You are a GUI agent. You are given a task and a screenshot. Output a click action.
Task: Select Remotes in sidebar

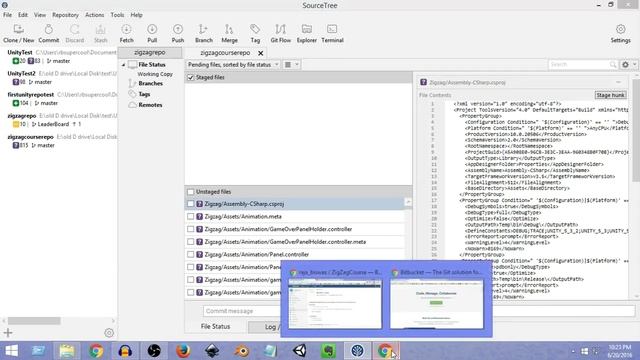click(x=151, y=105)
